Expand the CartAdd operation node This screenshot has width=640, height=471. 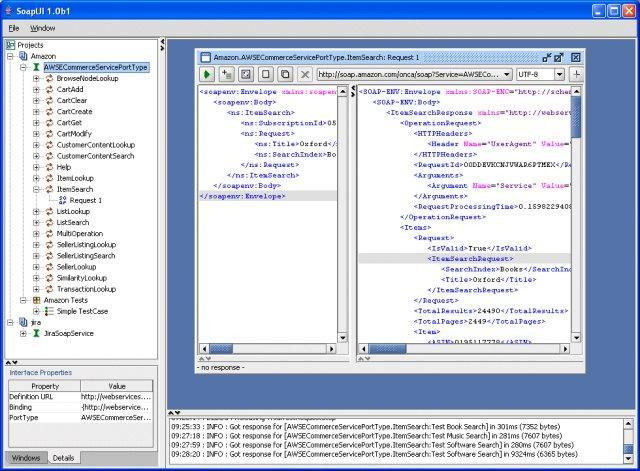(36, 90)
